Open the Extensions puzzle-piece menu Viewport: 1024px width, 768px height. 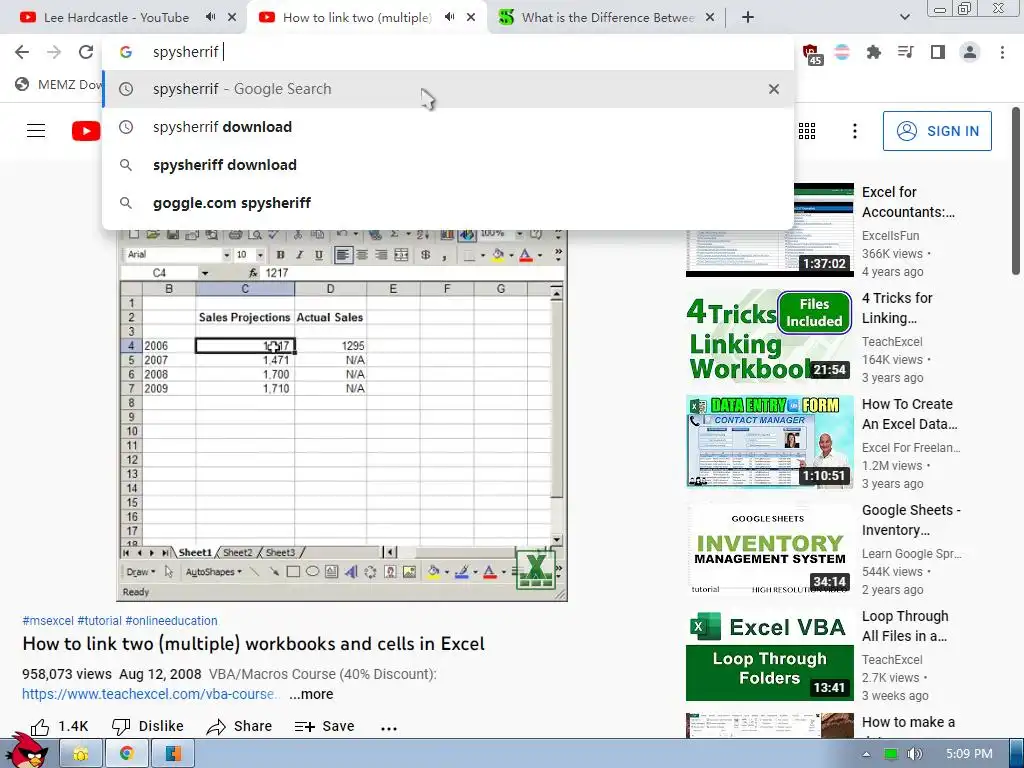[x=874, y=52]
